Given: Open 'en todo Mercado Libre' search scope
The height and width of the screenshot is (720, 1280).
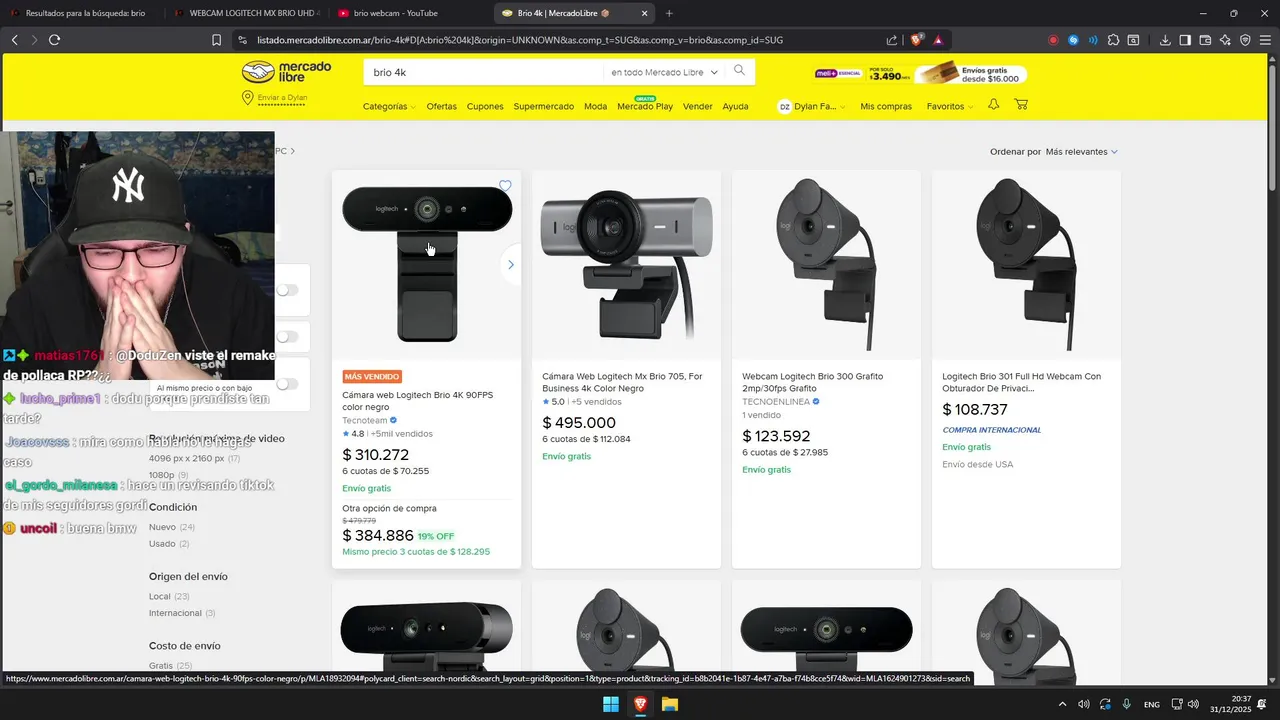Looking at the screenshot, I should click(664, 72).
